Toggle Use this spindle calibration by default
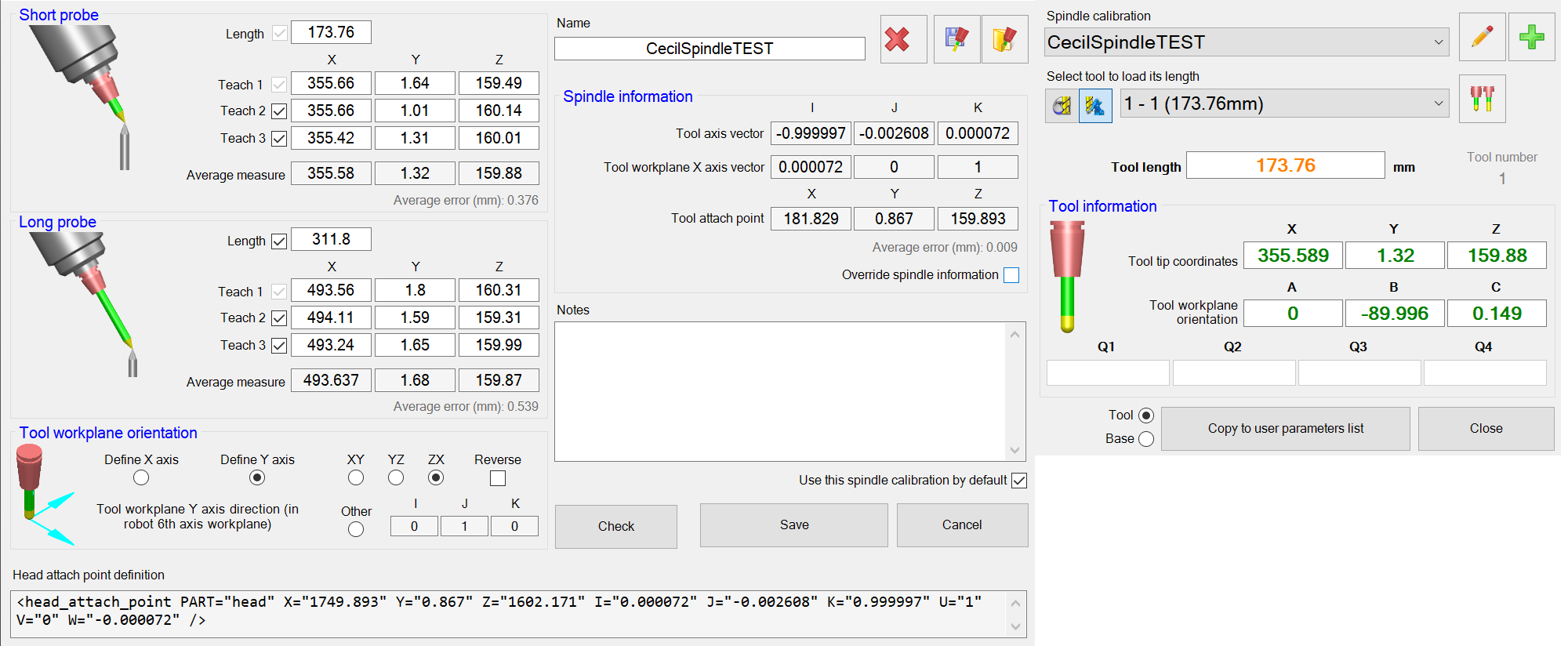The height and width of the screenshot is (646, 1568). [x=1018, y=481]
